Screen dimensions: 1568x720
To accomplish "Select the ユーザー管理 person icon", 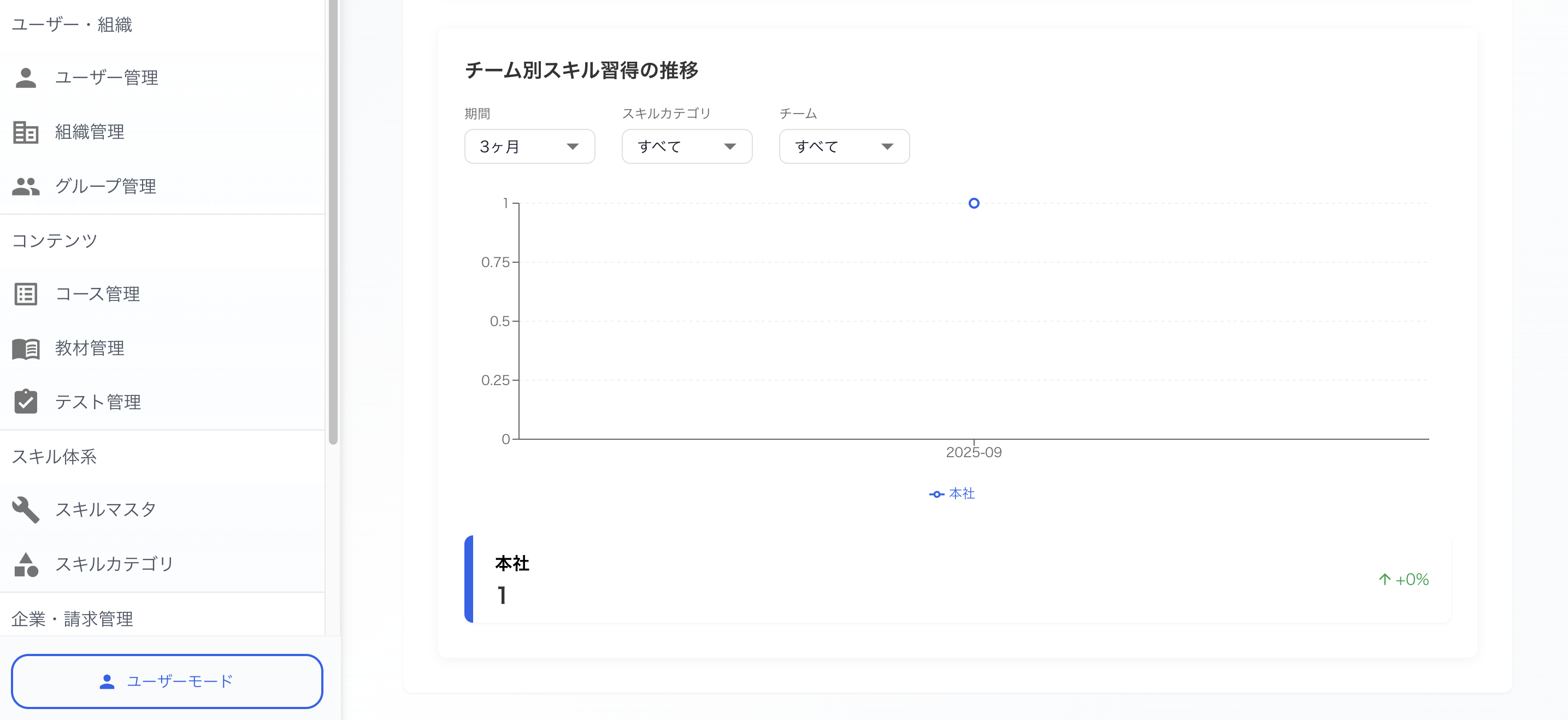I will 26,77.
